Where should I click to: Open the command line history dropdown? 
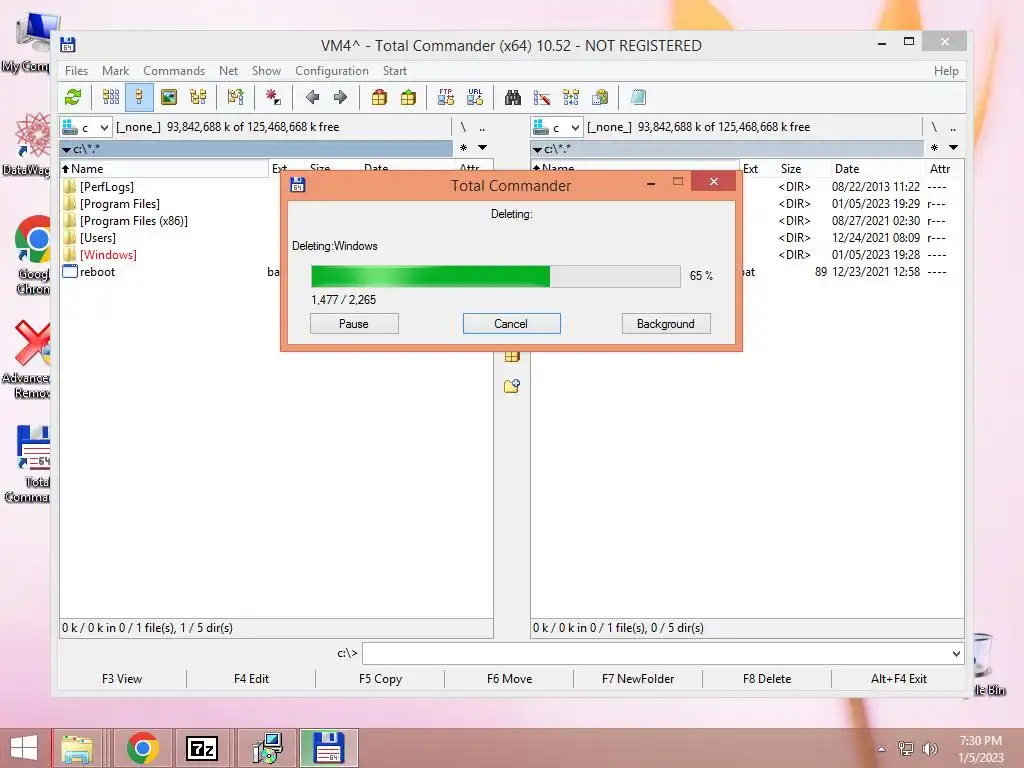[x=956, y=654]
